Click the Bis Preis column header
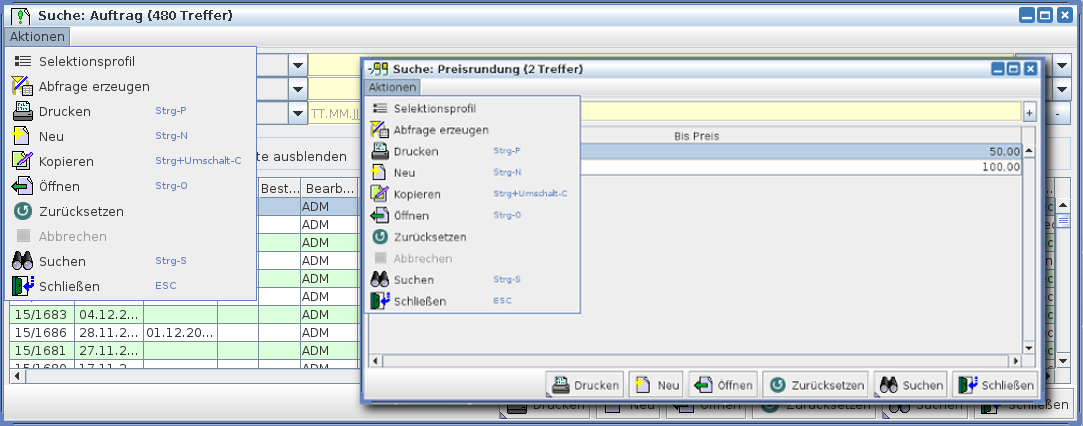The width and height of the screenshot is (1083, 426). [x=697, y=136]
